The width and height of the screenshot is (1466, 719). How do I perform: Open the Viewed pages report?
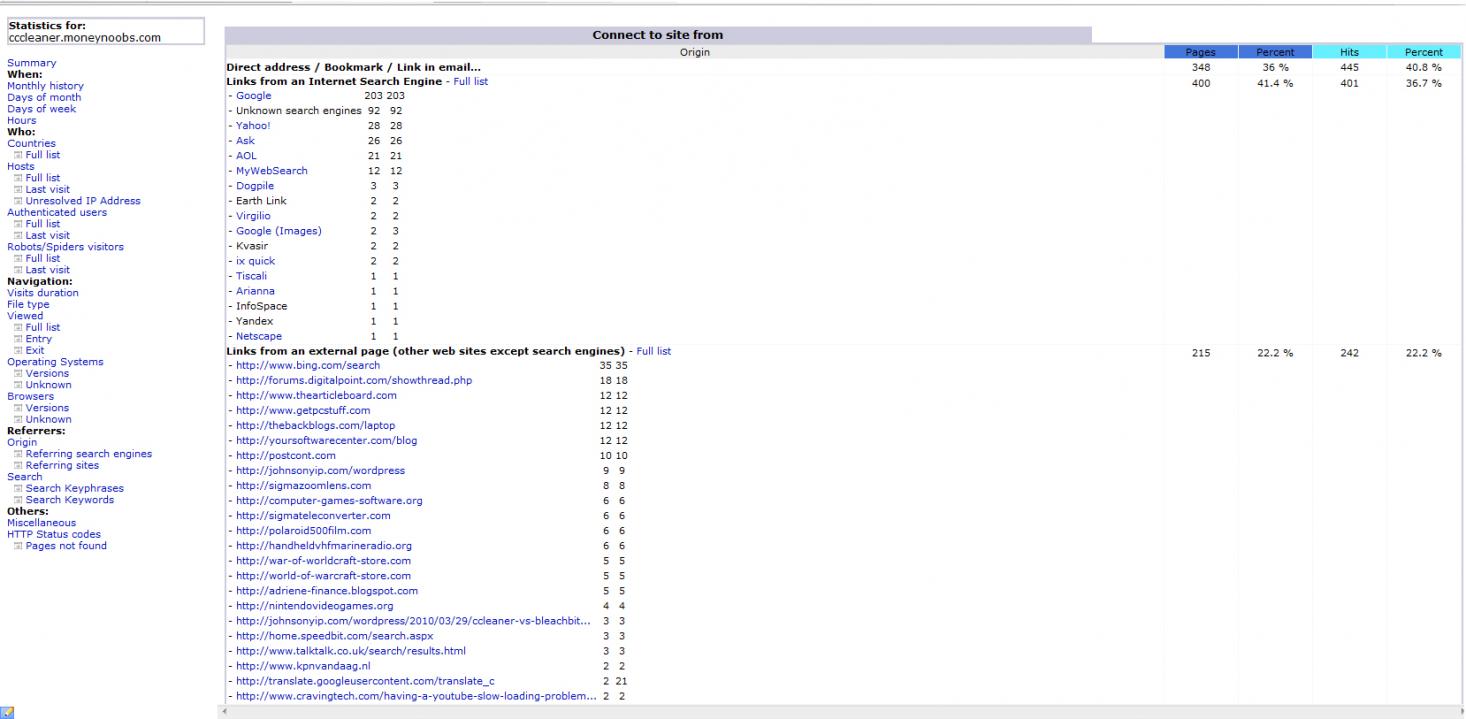click(25, 316)
